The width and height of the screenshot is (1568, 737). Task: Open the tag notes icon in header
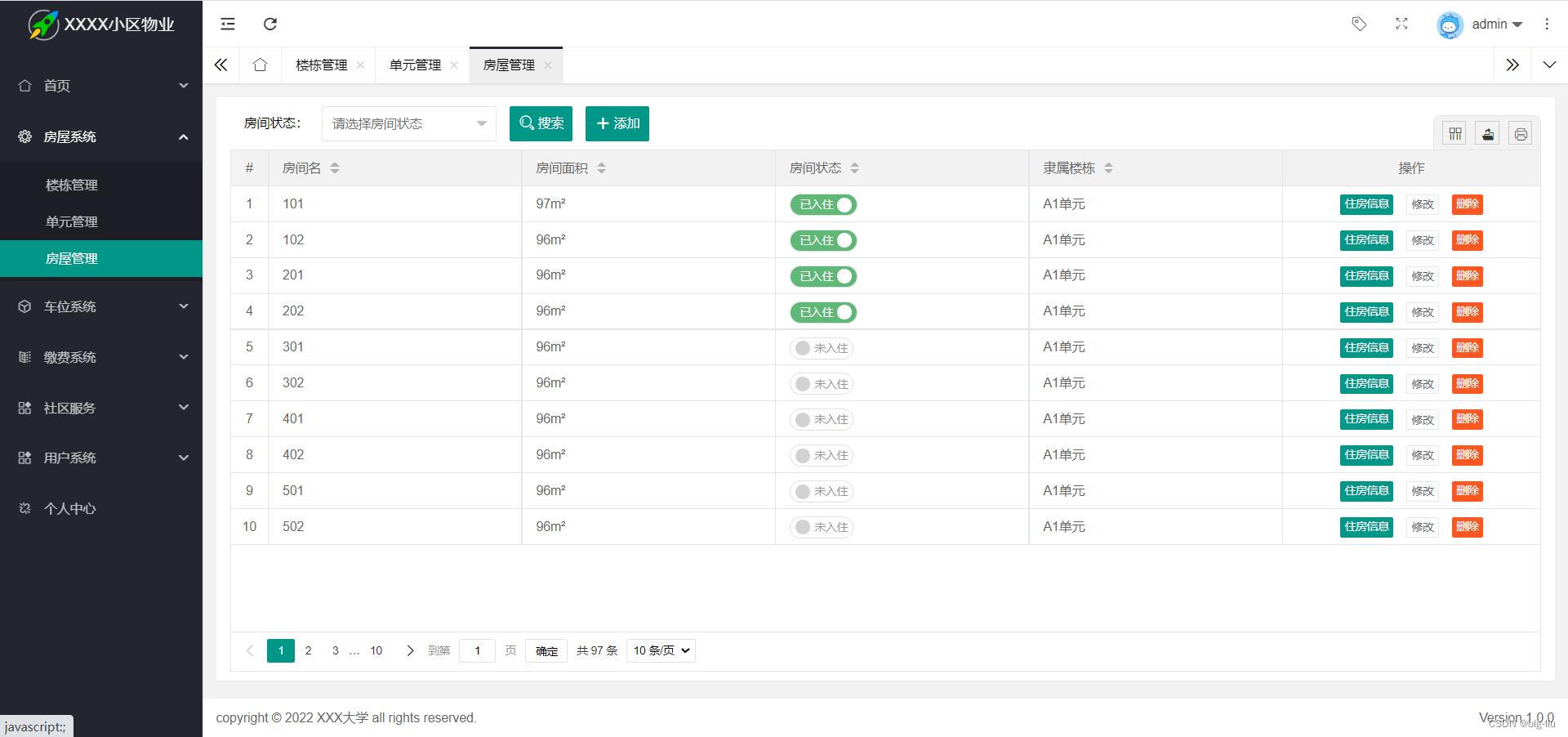tap(1359, 24)
